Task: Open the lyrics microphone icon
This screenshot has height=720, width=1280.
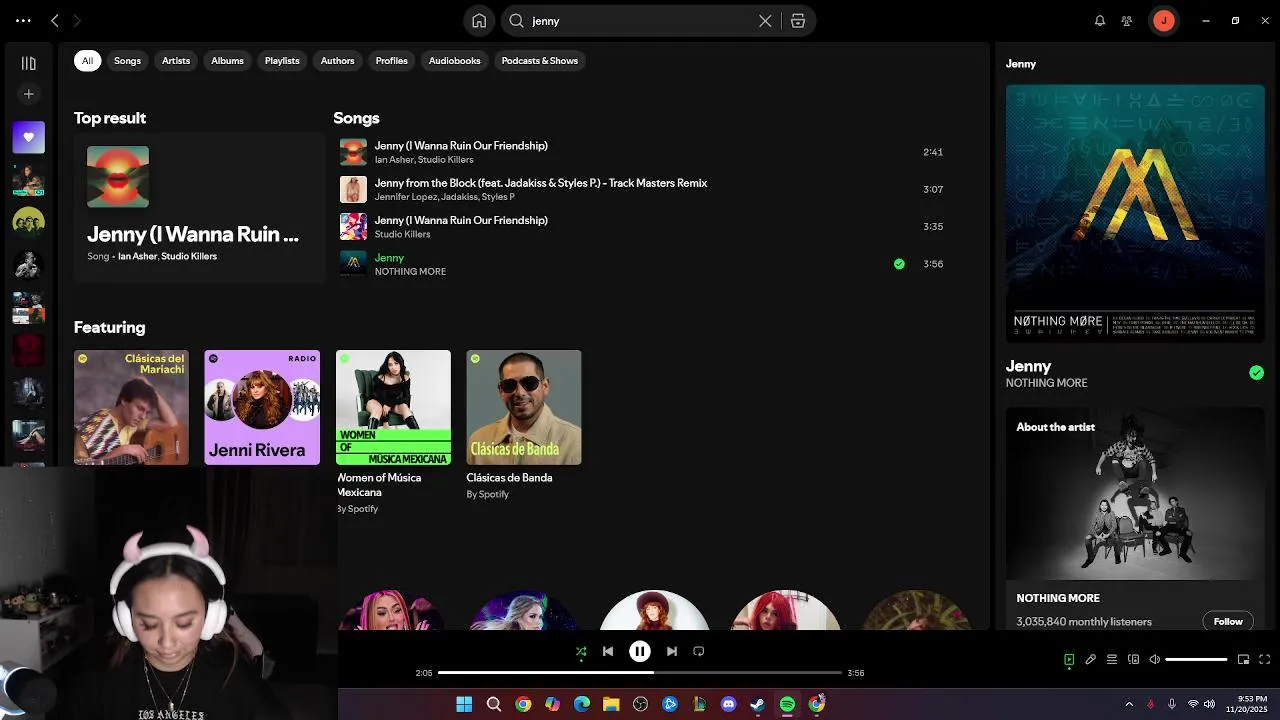Action: point(1091,660)
